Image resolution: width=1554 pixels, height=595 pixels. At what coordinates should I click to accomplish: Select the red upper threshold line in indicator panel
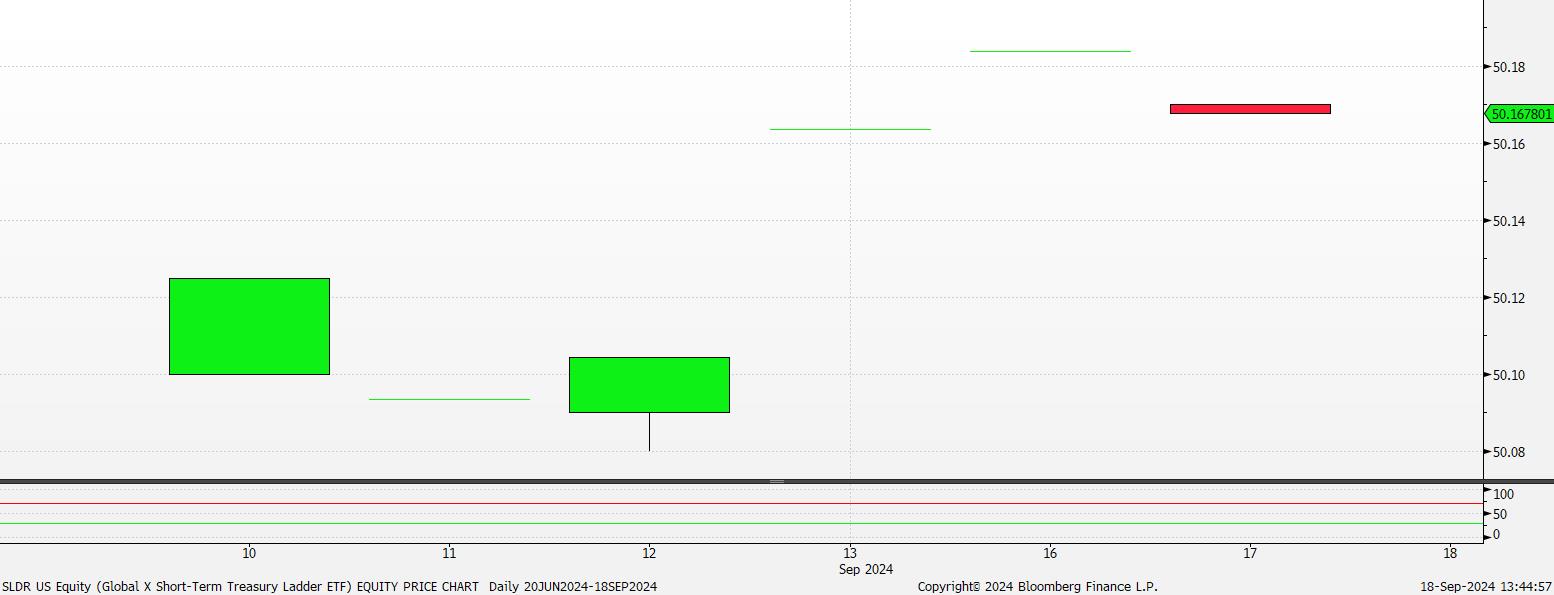point(741,504)
